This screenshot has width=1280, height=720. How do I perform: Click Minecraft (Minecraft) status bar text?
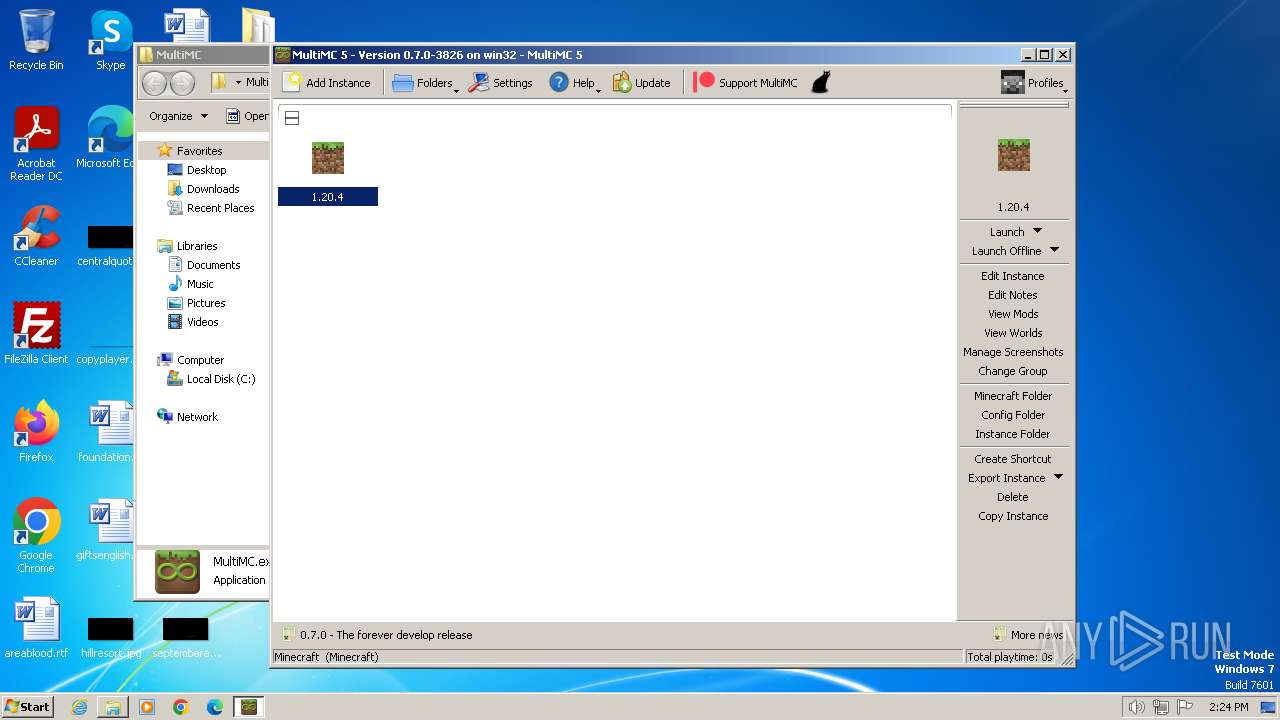tap(326, 657)
